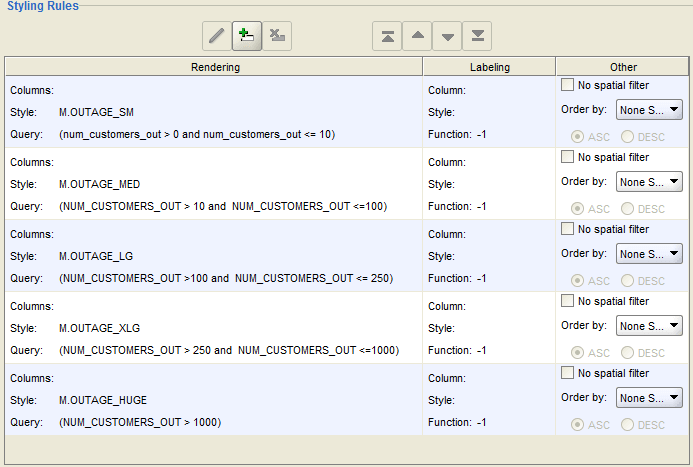Click Function: -1 in M.OUTAGE_HUGE row
The width and height of the screenshot is (693, 467).
[457, 422]
